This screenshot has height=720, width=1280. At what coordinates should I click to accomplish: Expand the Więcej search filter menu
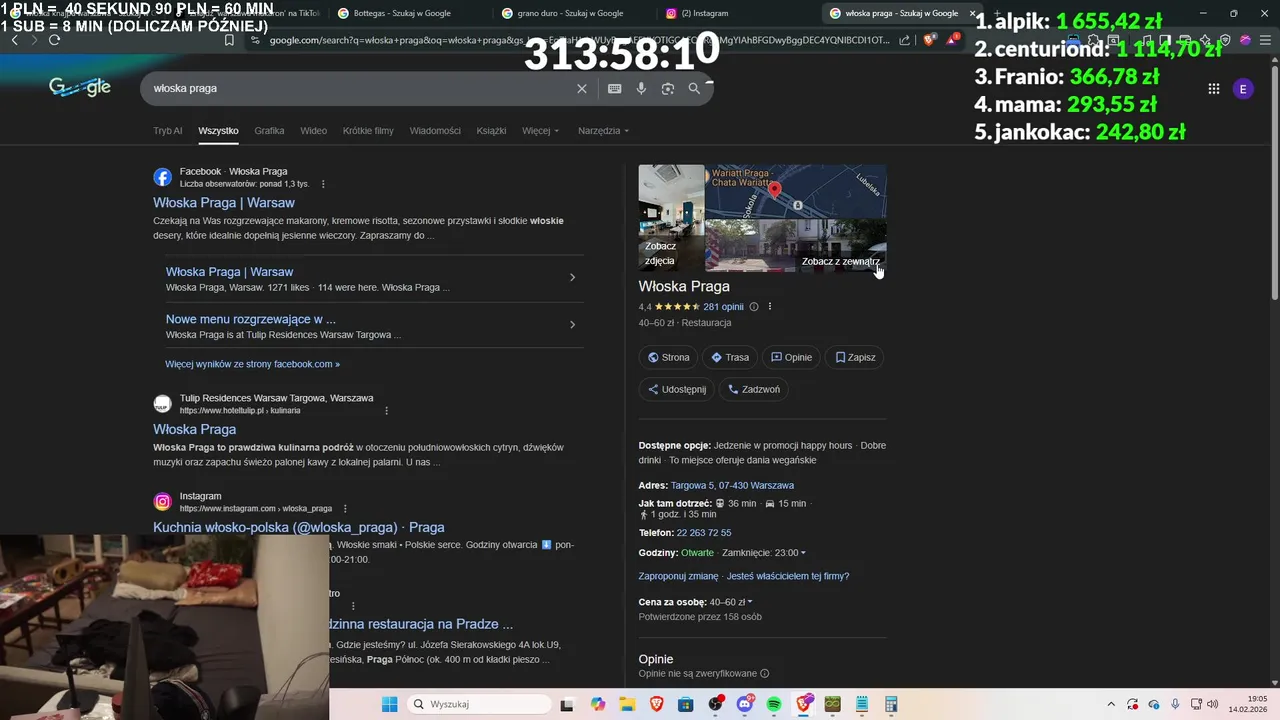click(x=540, y=131)
